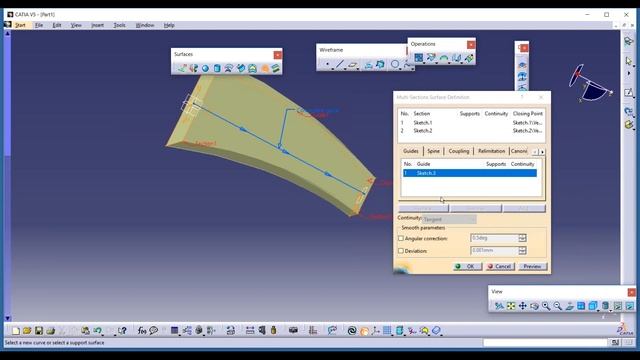The height and width of the screenshot is (360, 640).
Task: Open dropdown arrow under Circle tool
Action: pyautogui.click(x=400, y=69)
